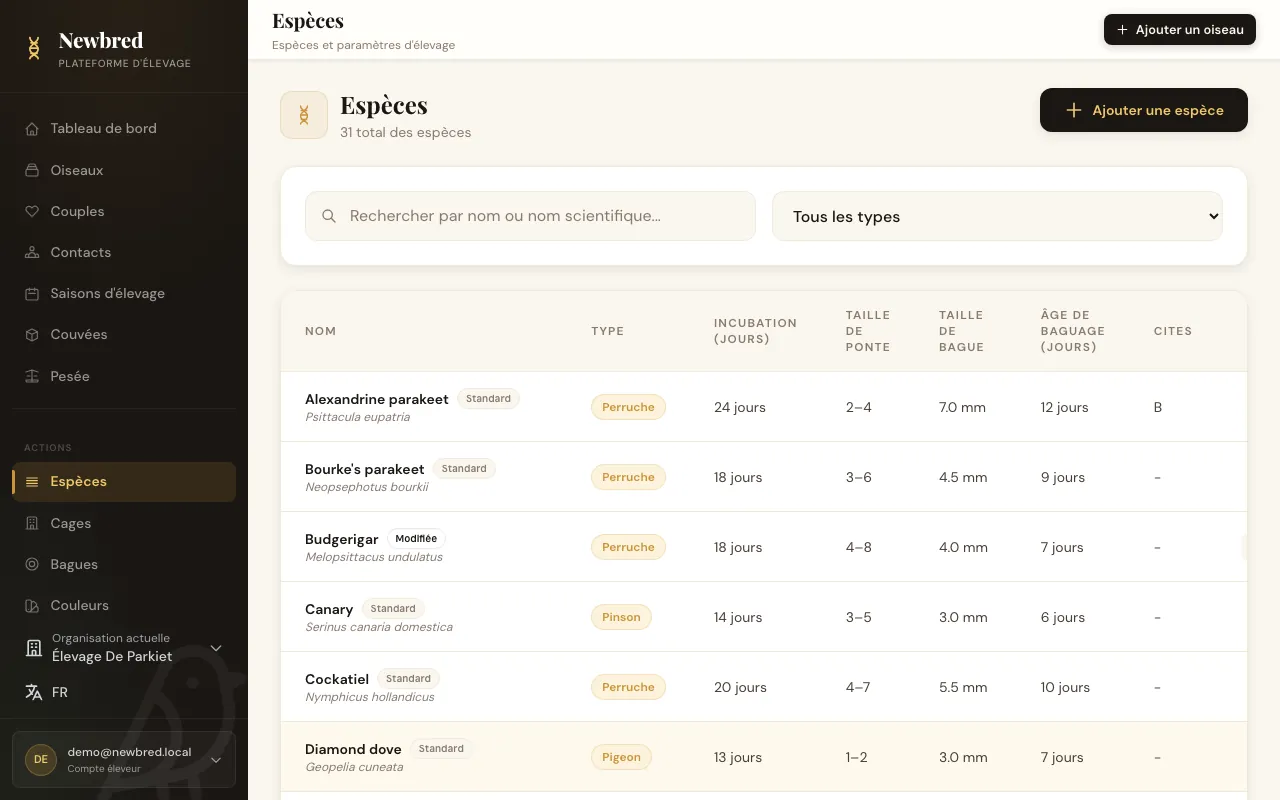The width and height of the screenshot is (1280, 800).
Task: Click the Perruche tag on Cockatiel row
Action: [628, 687]
